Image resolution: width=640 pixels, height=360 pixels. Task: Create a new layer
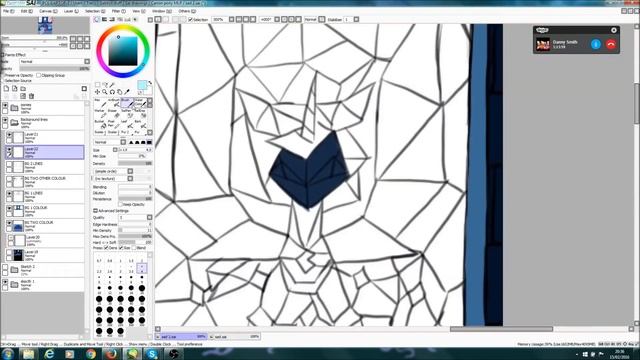6,89
